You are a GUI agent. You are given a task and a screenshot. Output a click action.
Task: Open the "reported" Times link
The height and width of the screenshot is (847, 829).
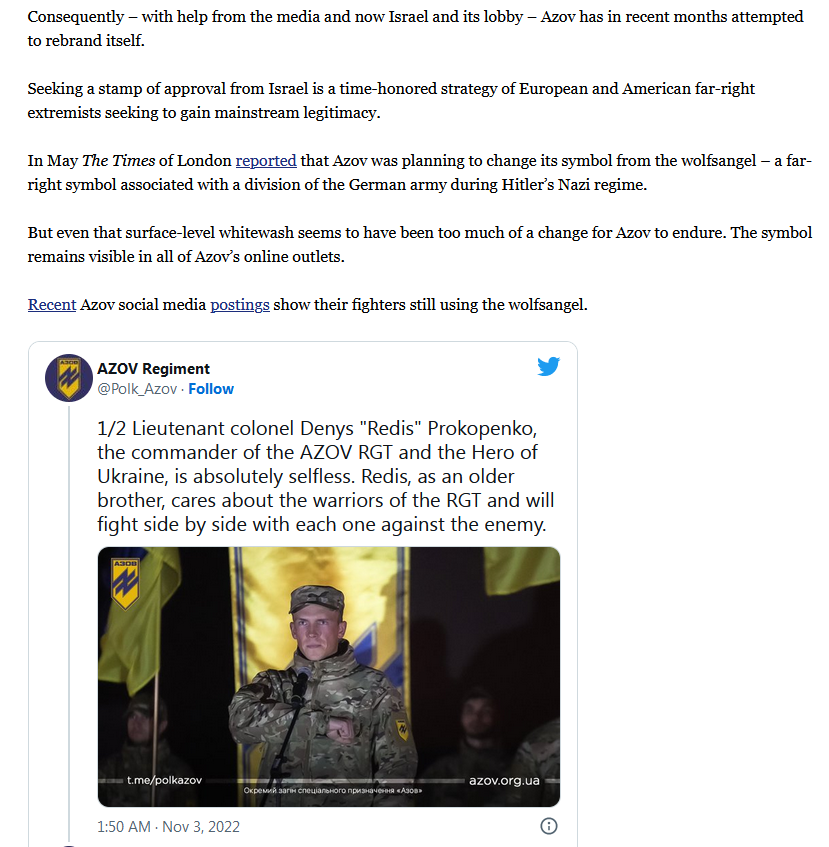(266, 160)
